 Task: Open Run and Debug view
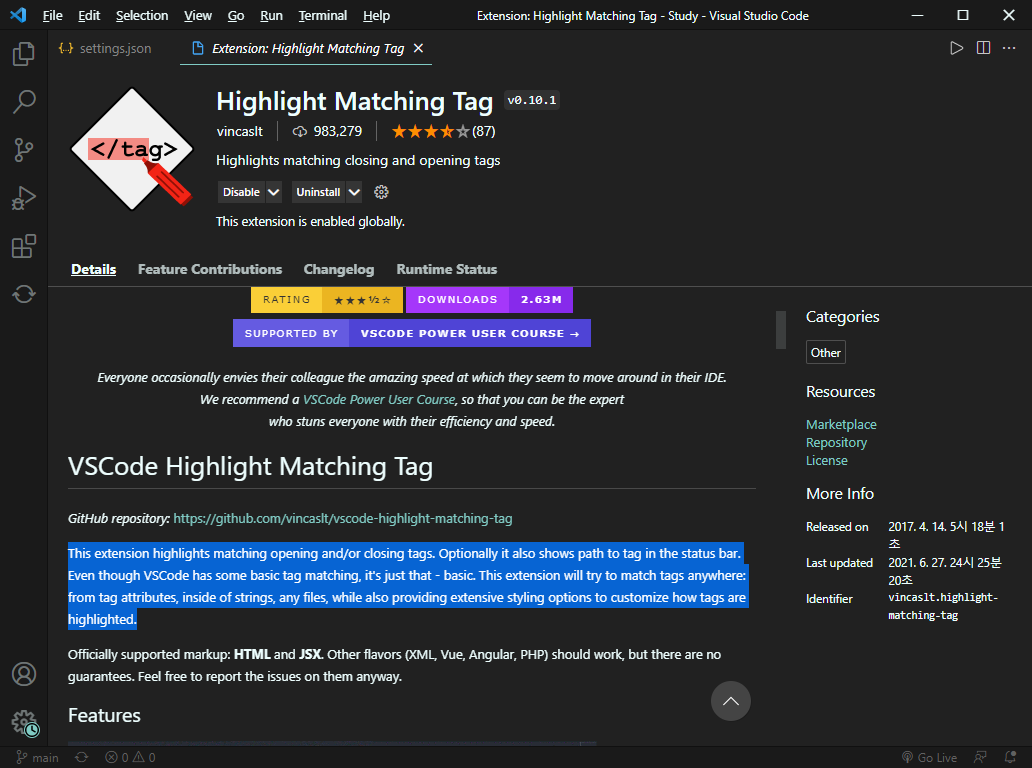pyautogui.click(x=24, y=198)
